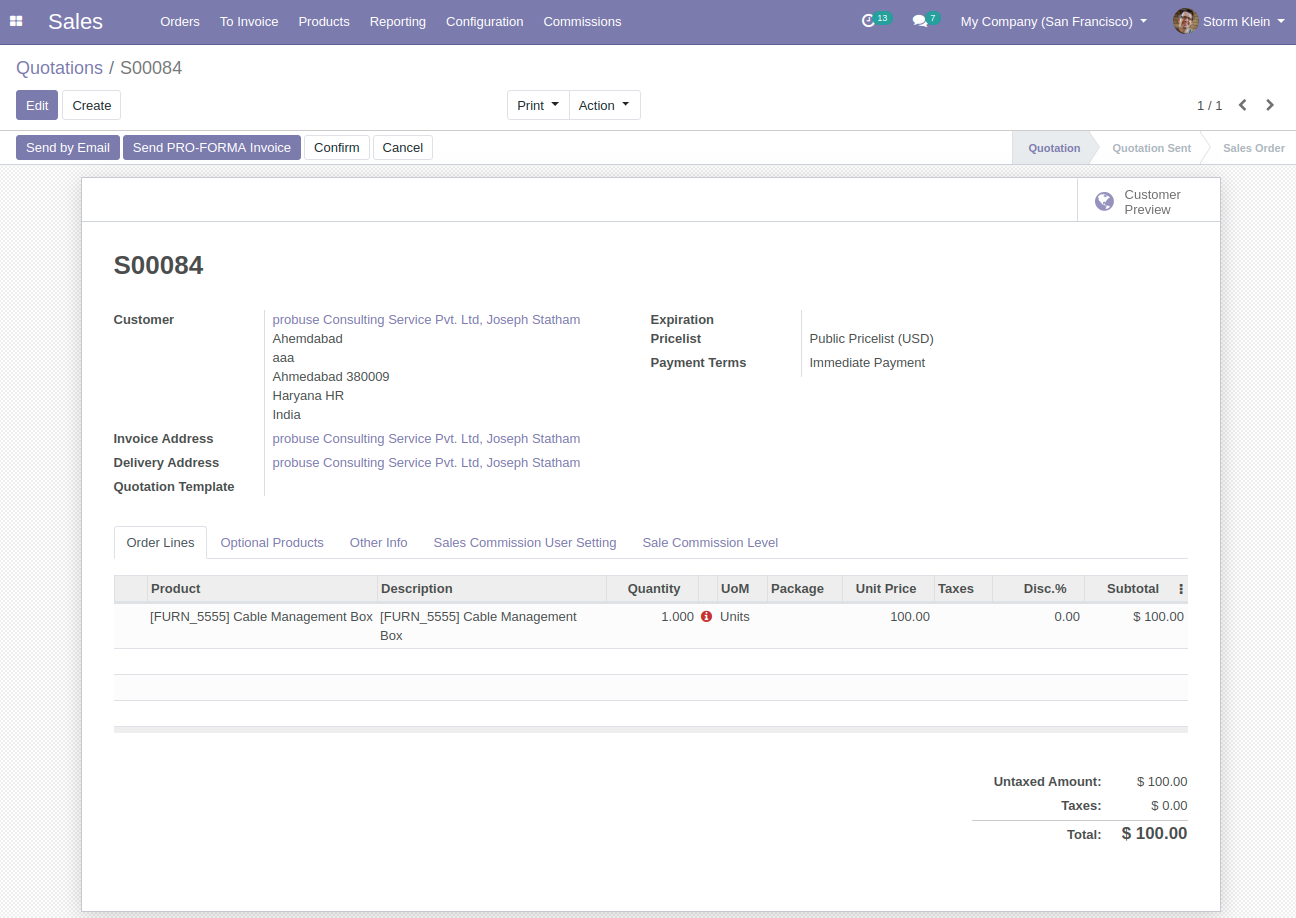The image size is (1296, 918).
Task: Open To Invoice menu
Action: tap(249, 21)
